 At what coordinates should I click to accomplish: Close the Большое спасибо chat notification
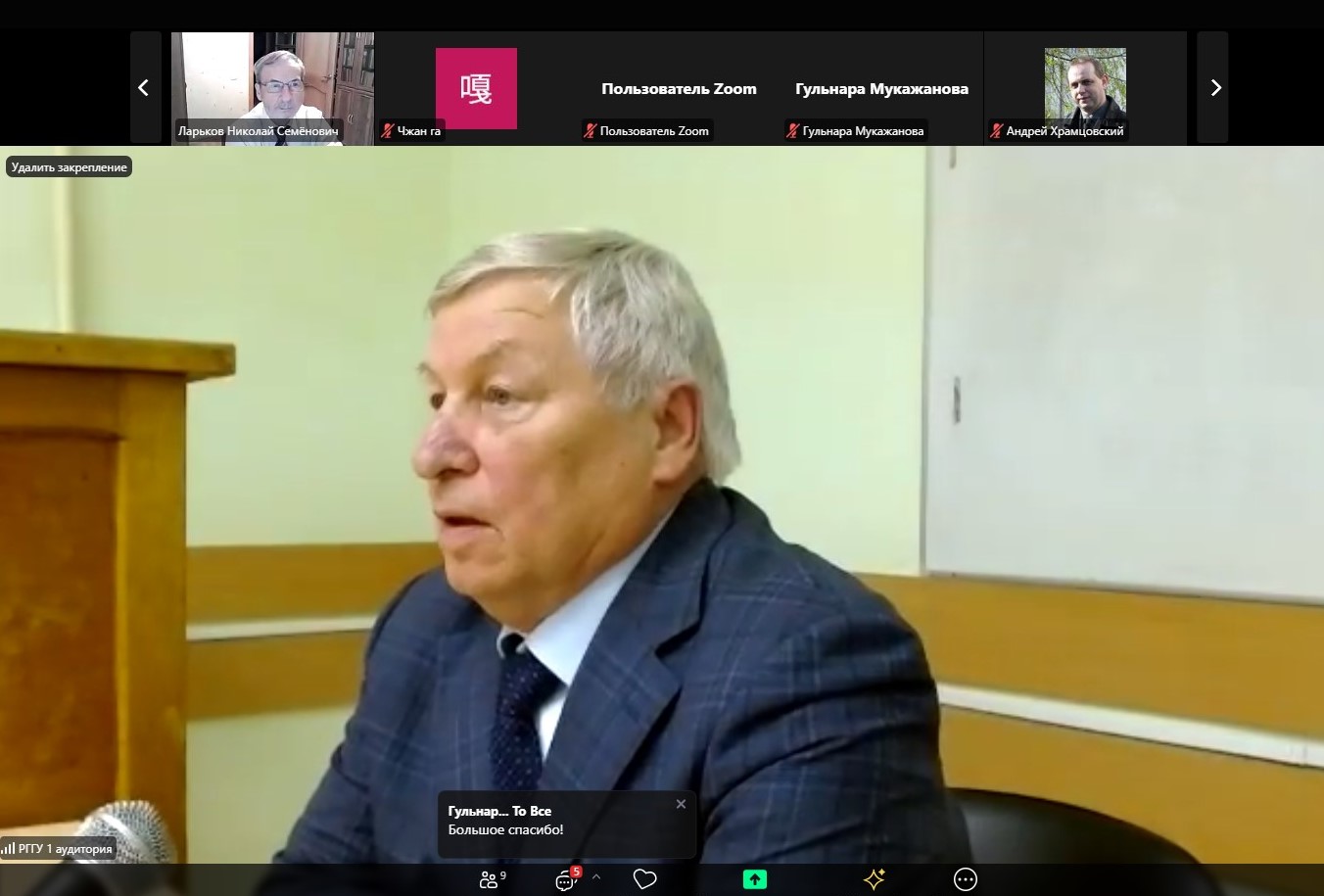tap(681, 804)
